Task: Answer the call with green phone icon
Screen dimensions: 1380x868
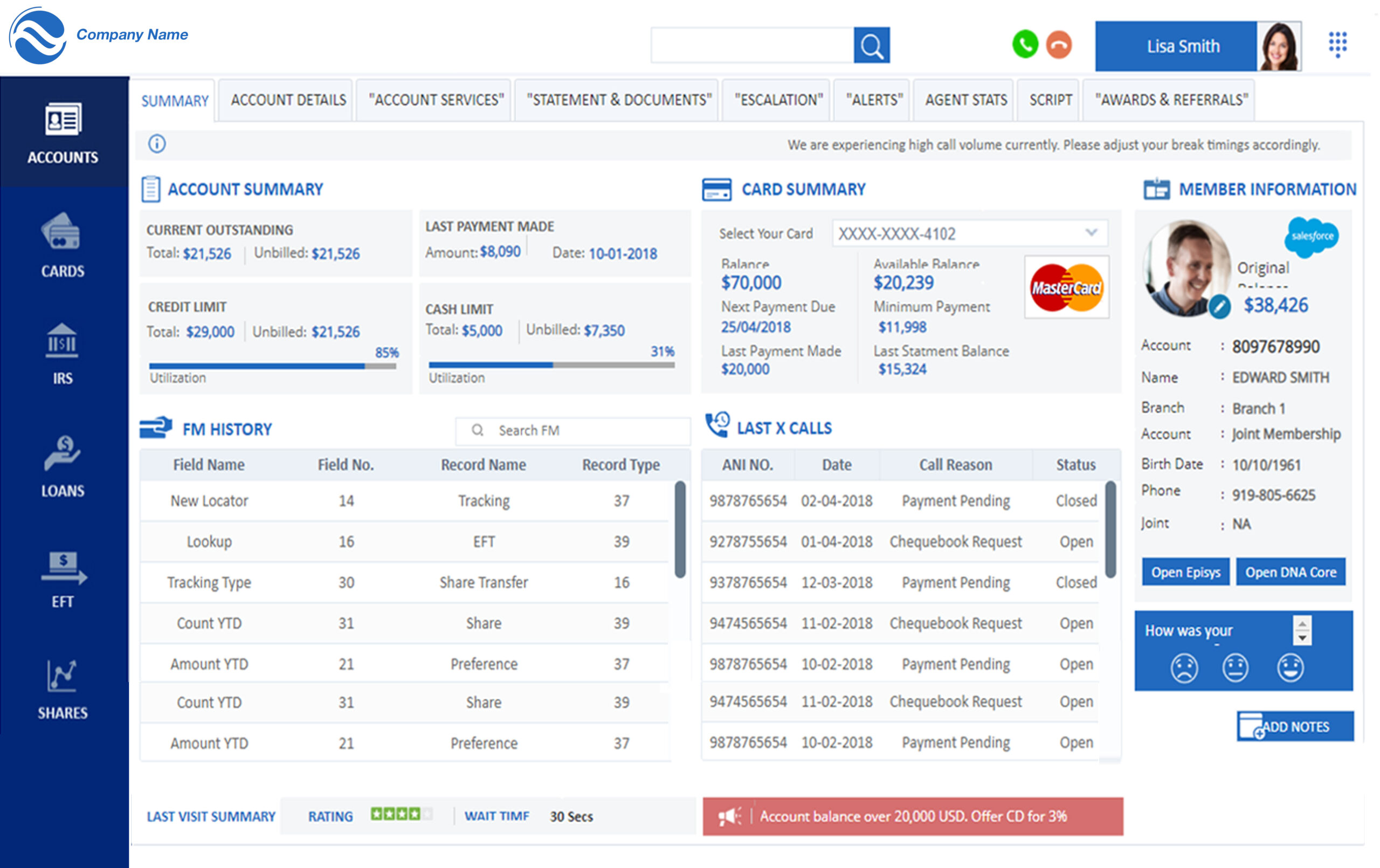Action: [x=1026, y=44]
